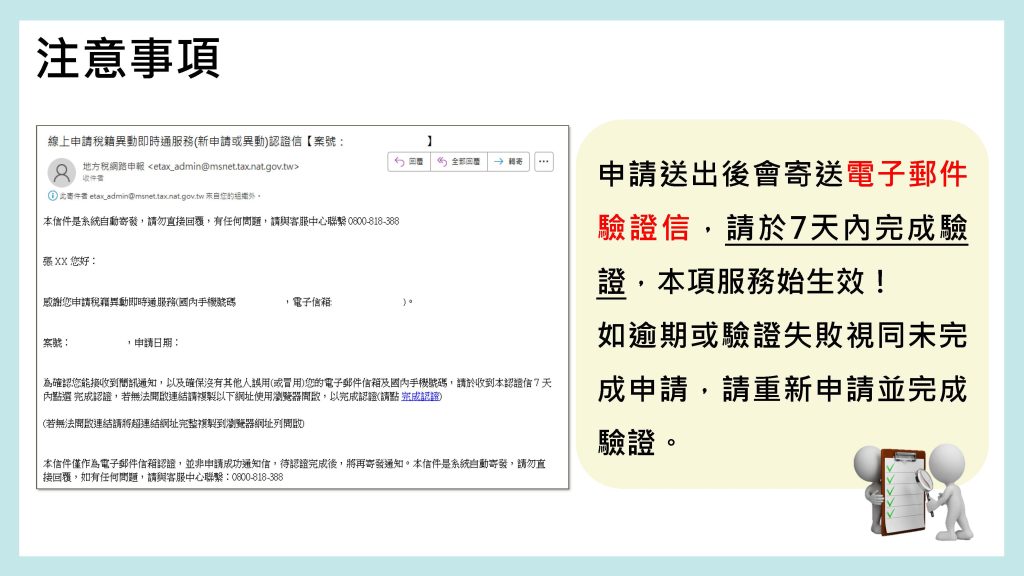Screen dimensions: 1024x576
Task: Click the Reply All (全部回覆) icon
Action: pyautogui.click(x=441, y=162)
